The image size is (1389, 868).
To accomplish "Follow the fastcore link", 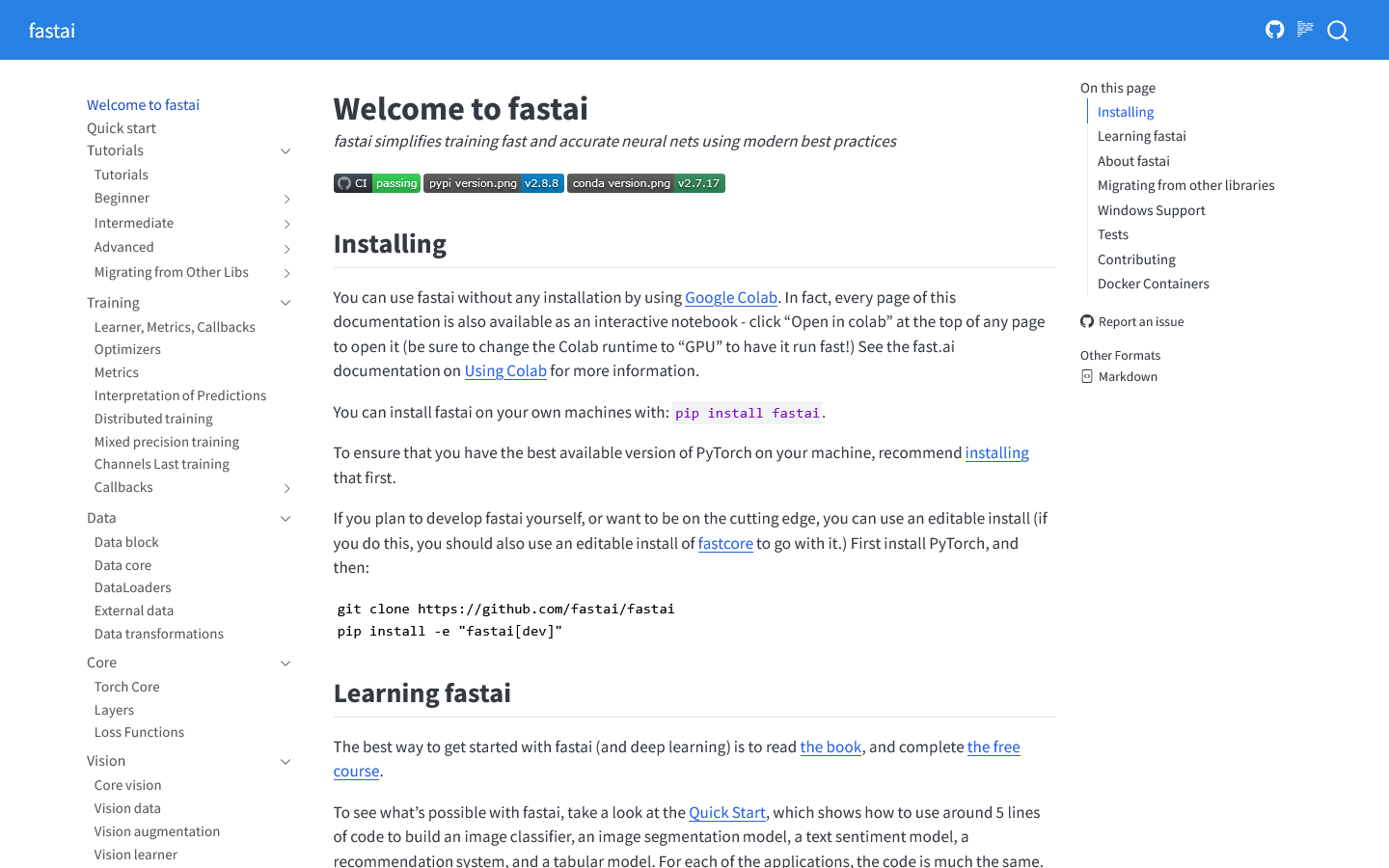I will pyautogui.click(x=725, y=544).
